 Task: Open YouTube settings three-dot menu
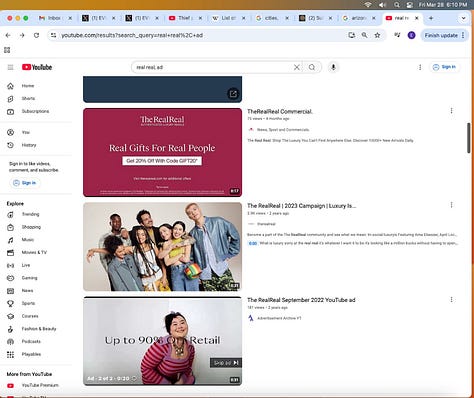click(x=420, y=67)
